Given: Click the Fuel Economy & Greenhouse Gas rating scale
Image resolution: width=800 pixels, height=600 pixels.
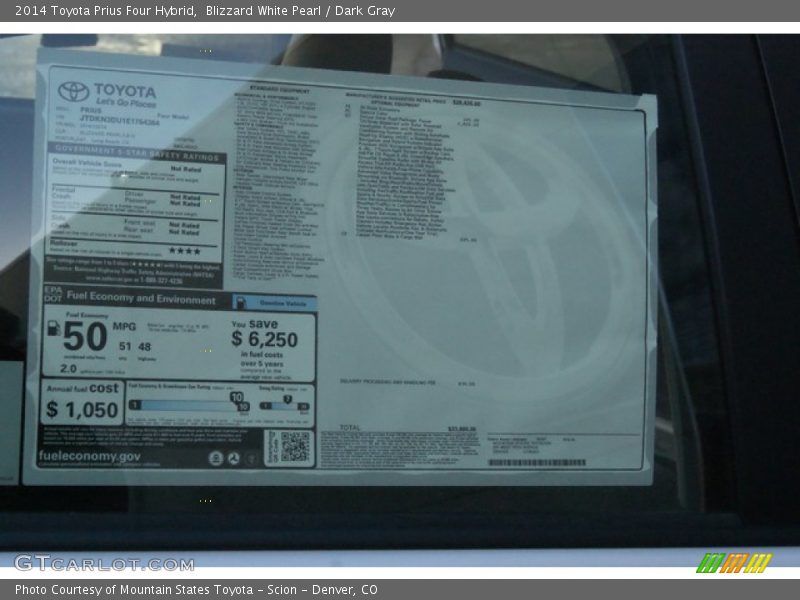Looking at the screenshot, I should point(189,404).
